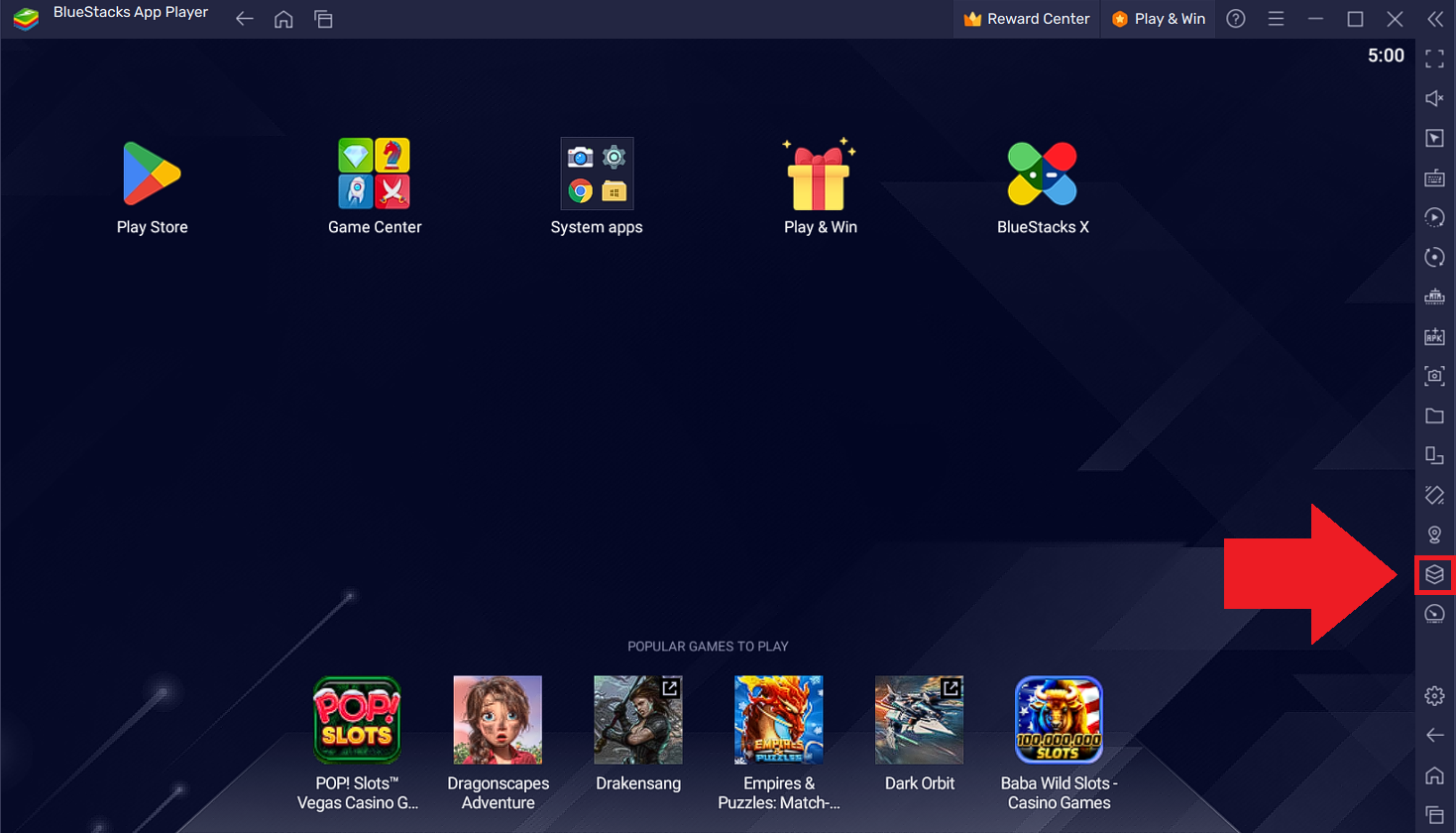Click the home icon at the sidebar bottom
Screen dimensions: 1456x833
[x=1434, y=774]
